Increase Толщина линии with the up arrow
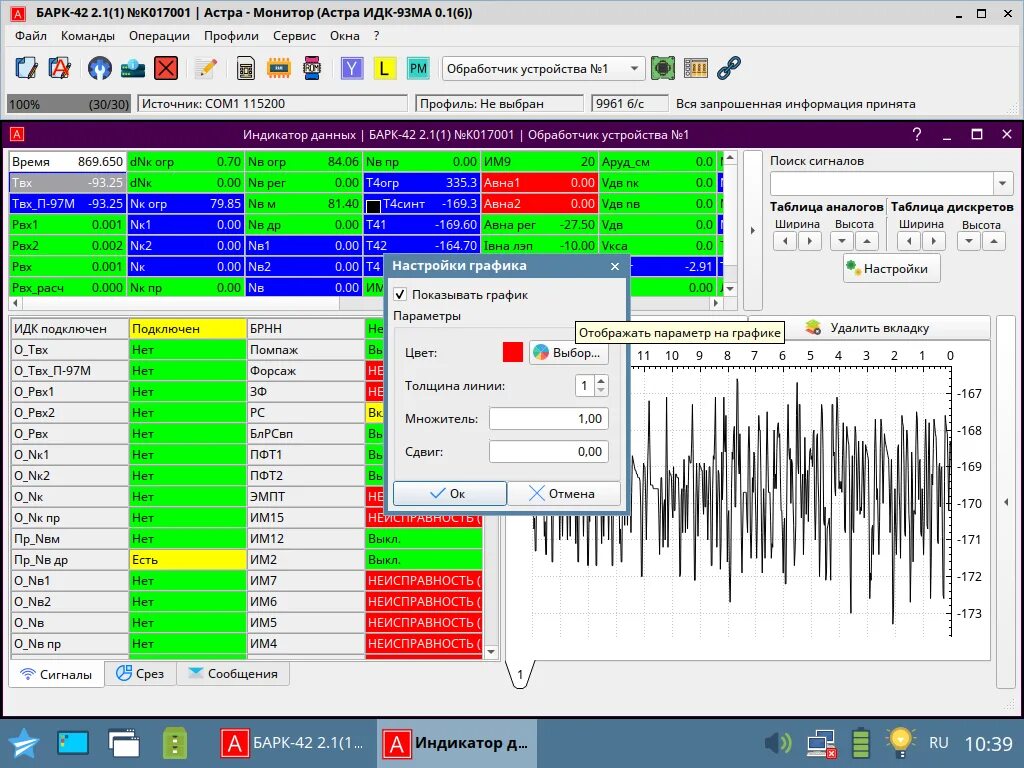Viewport: 1024px width, 768px height. [x=601, y=381]
